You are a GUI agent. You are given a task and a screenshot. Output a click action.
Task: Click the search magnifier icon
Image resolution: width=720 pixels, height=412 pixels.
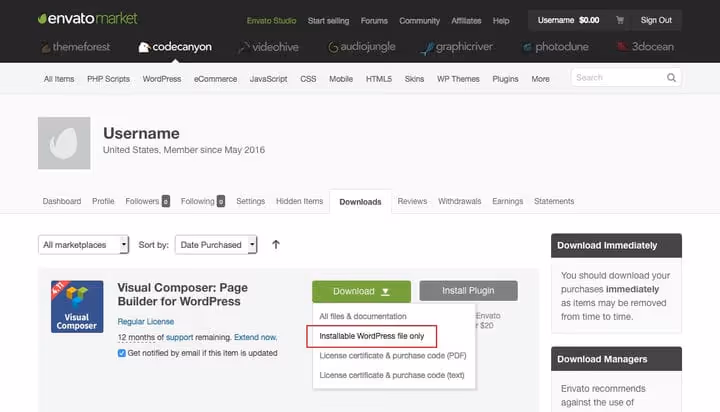coord(671,78)
